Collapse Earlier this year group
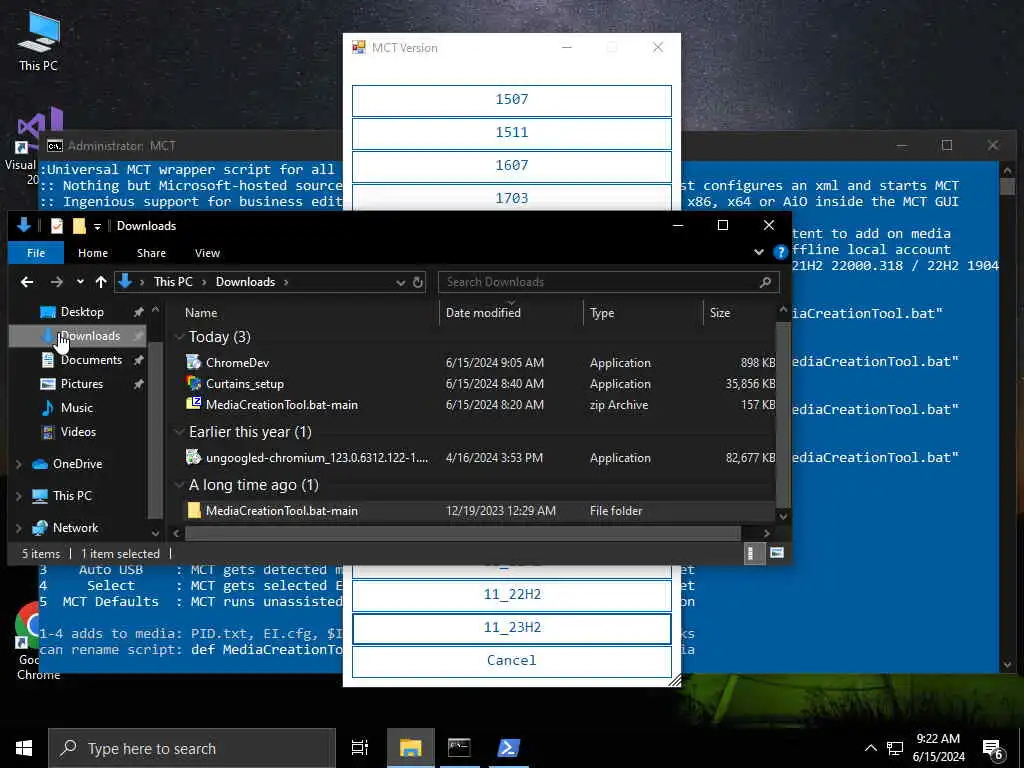1024x768 pixels. (179, 432)
